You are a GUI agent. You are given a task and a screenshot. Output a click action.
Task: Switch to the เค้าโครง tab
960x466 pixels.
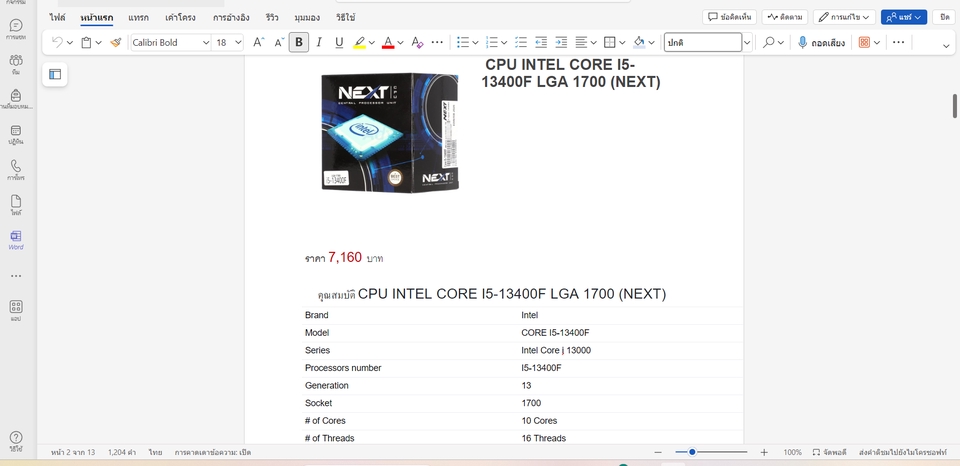[181, 17]
